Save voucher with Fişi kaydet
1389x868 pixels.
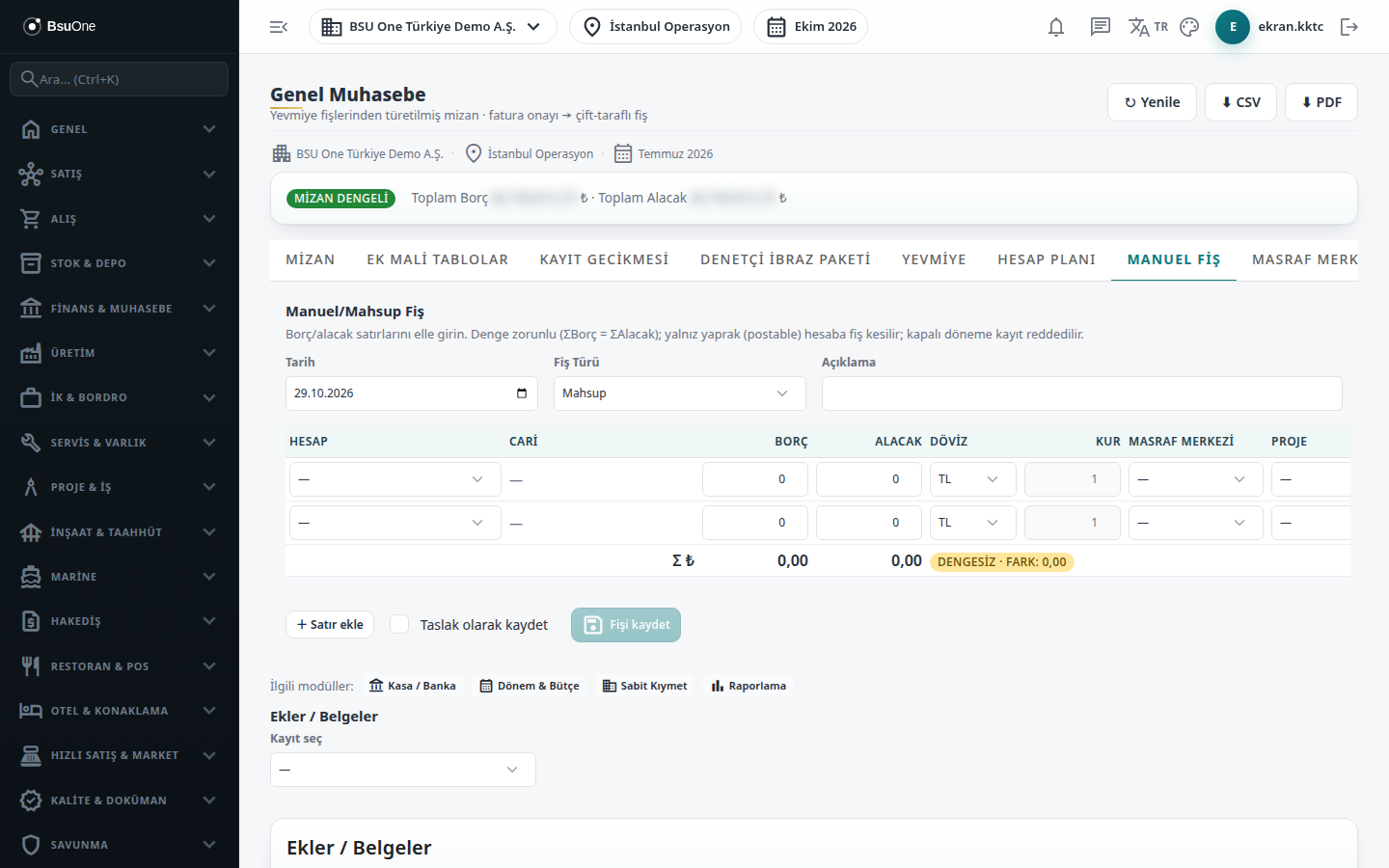tap(626, 625)
